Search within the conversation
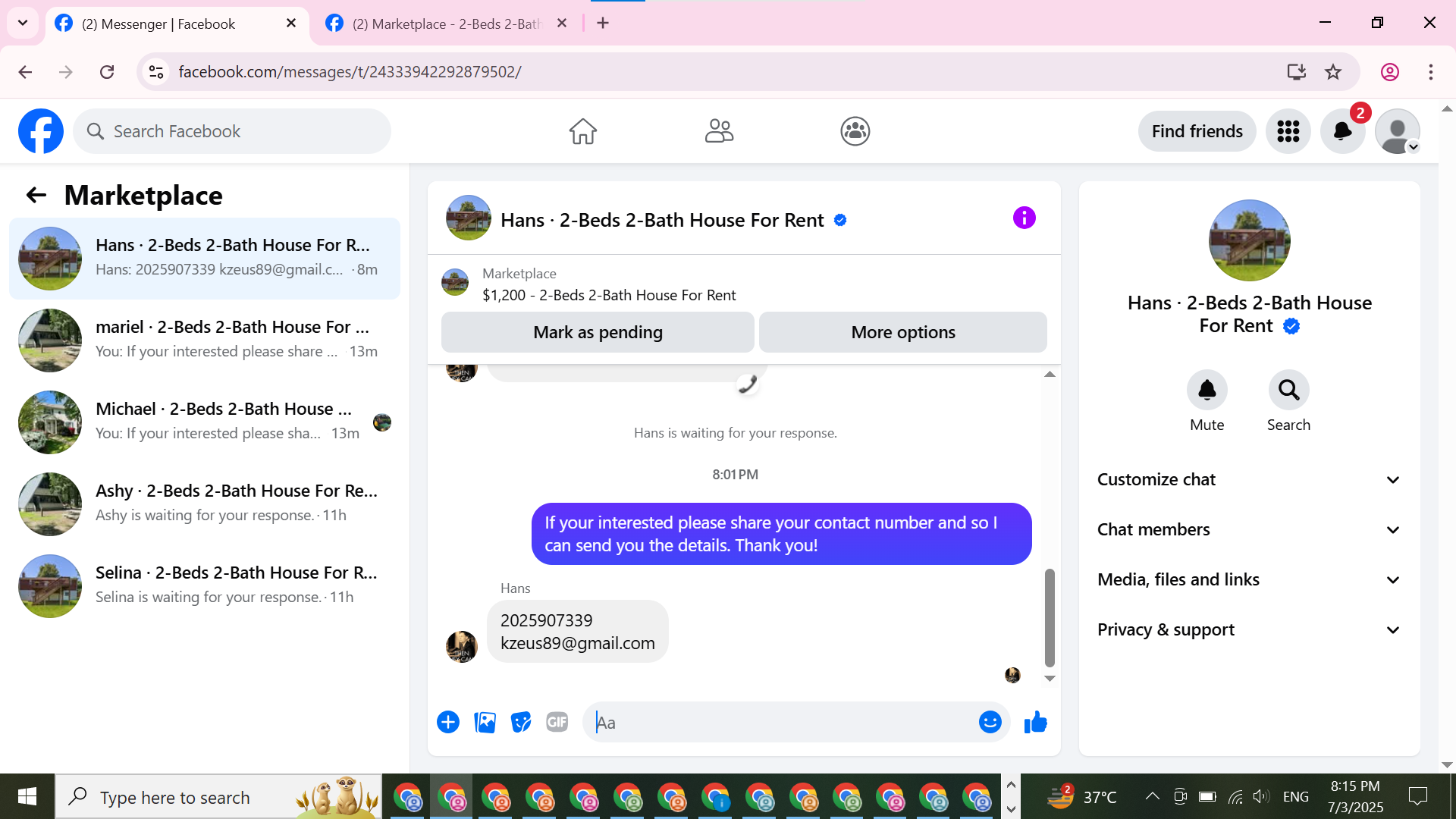 (x=1288, y=390)
